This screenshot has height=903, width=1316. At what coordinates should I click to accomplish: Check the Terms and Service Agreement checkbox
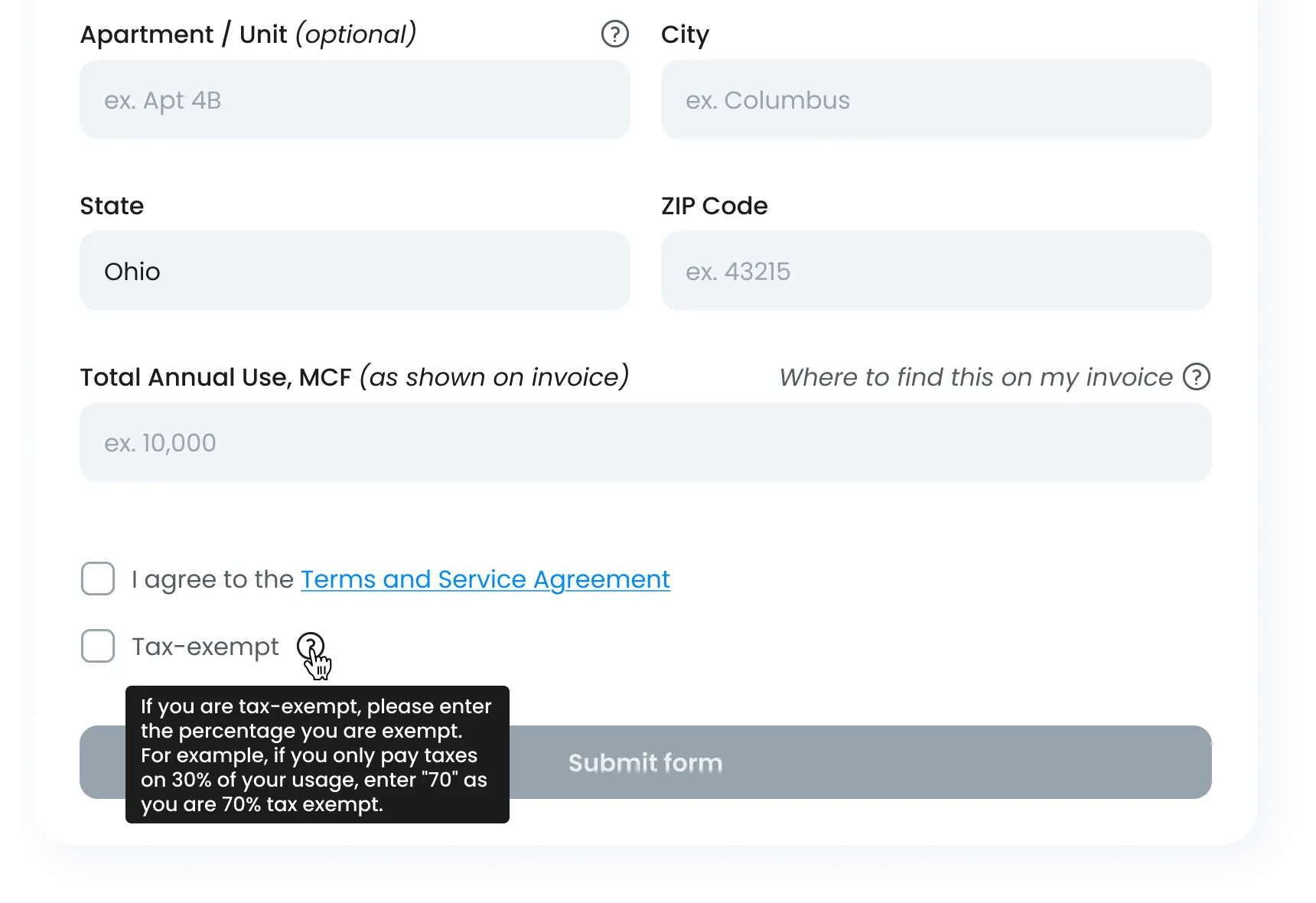(x=97, y=579)
